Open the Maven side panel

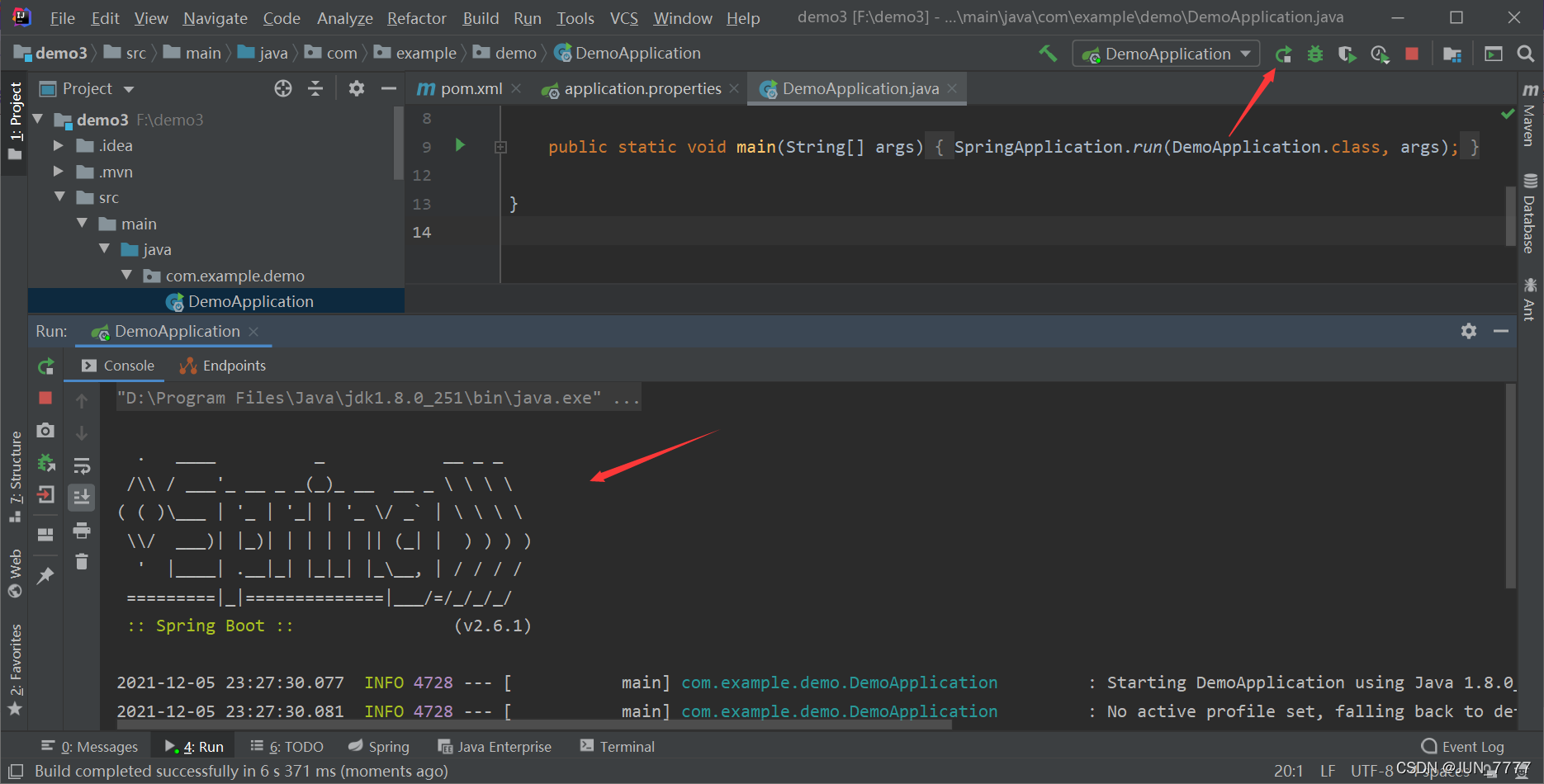(1530, 115)
